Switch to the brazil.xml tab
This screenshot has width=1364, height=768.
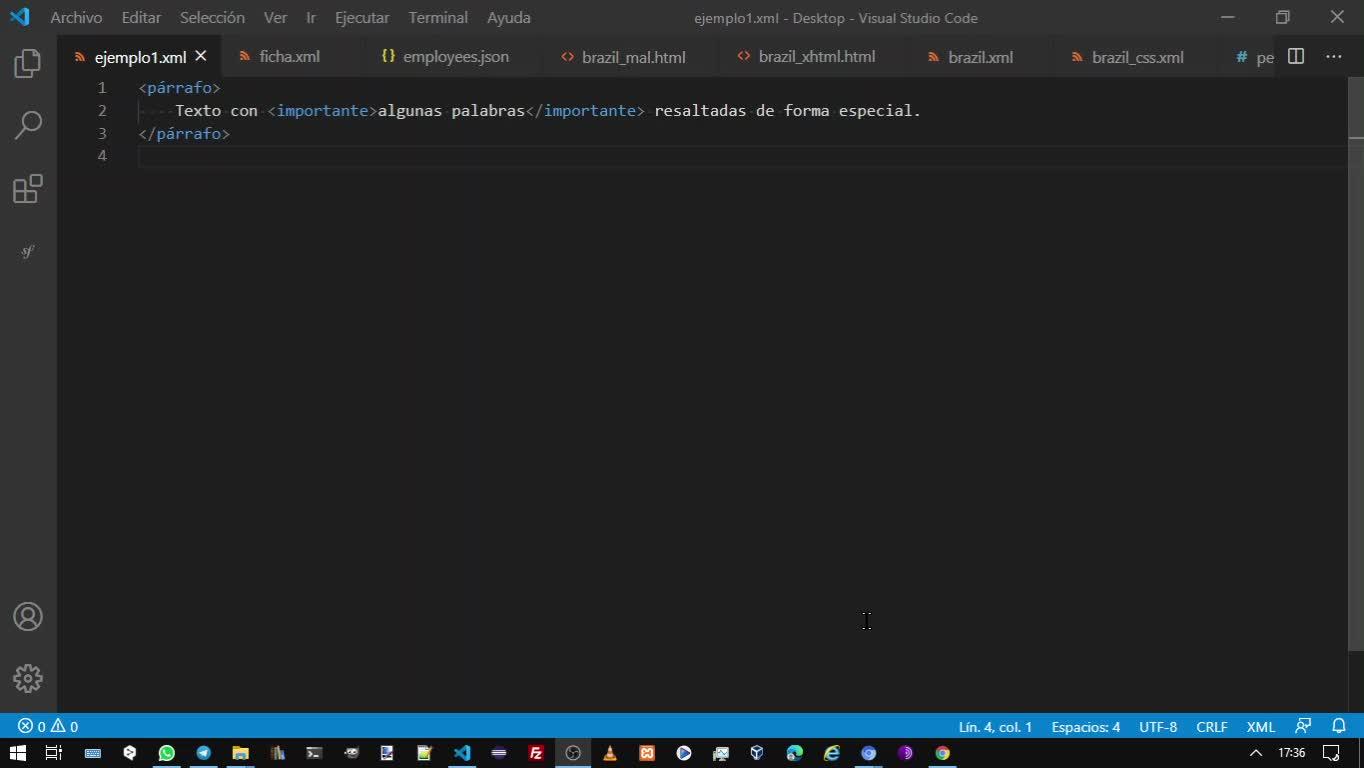pos(981,57)
